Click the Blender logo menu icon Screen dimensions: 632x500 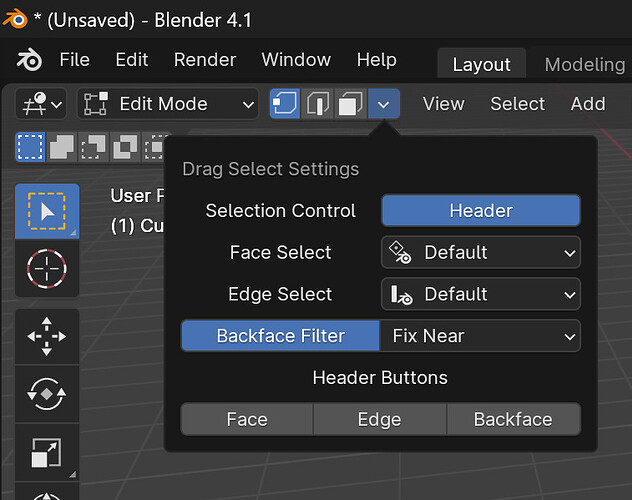click(x=29, y=60)
